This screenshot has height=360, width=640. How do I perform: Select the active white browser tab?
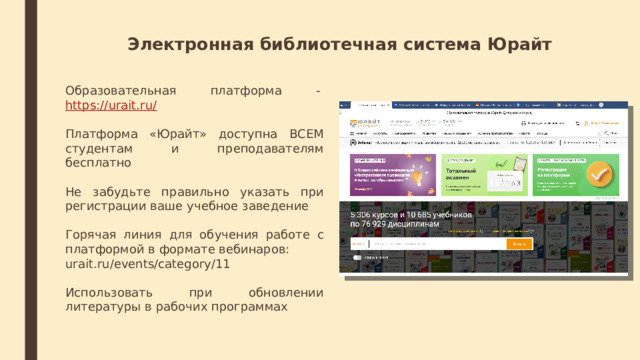click(372, 105)
